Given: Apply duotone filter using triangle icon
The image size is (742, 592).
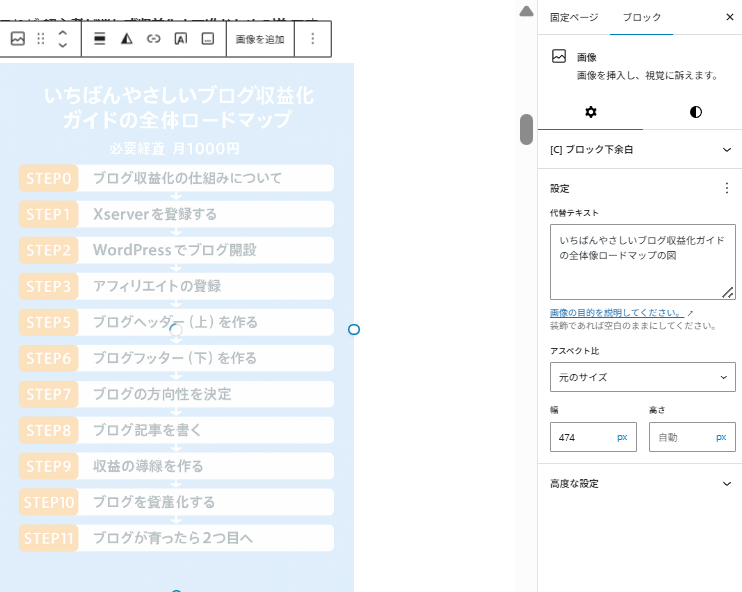Looking at the screenshot, I should tap(127, 39).
